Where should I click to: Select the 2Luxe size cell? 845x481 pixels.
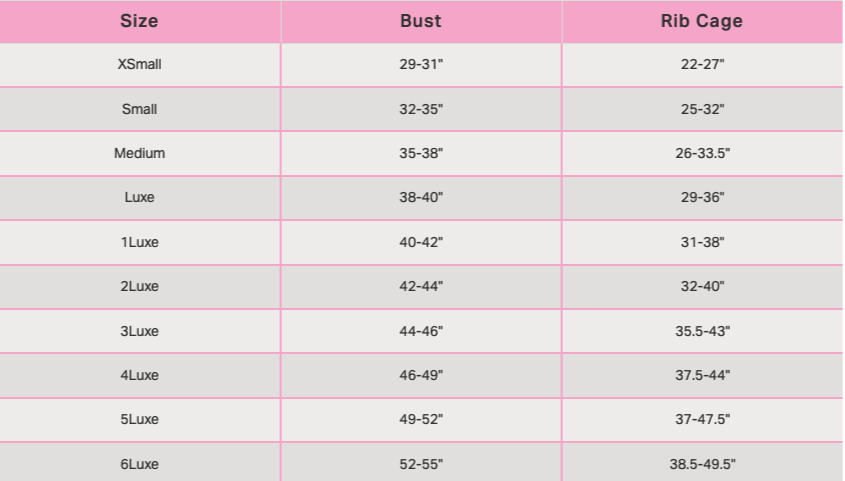[139, 287]
